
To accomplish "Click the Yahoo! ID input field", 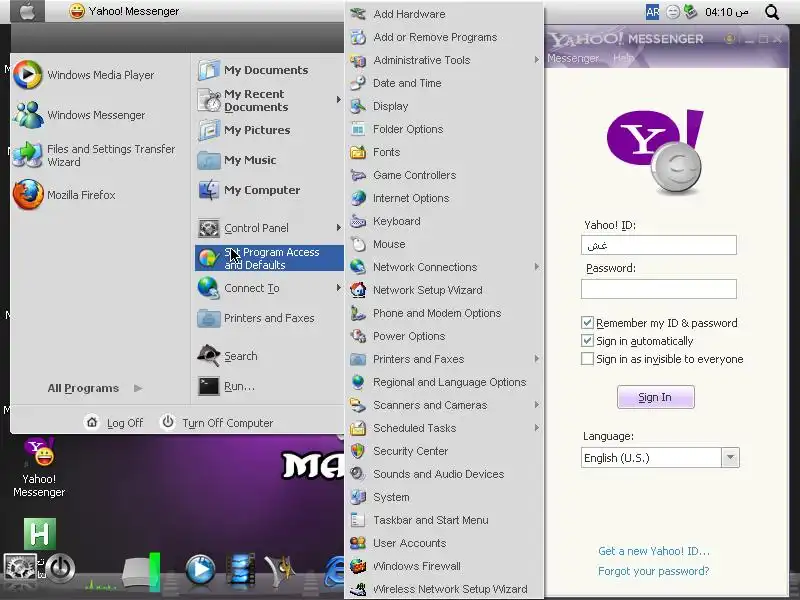I will [659, 245].
